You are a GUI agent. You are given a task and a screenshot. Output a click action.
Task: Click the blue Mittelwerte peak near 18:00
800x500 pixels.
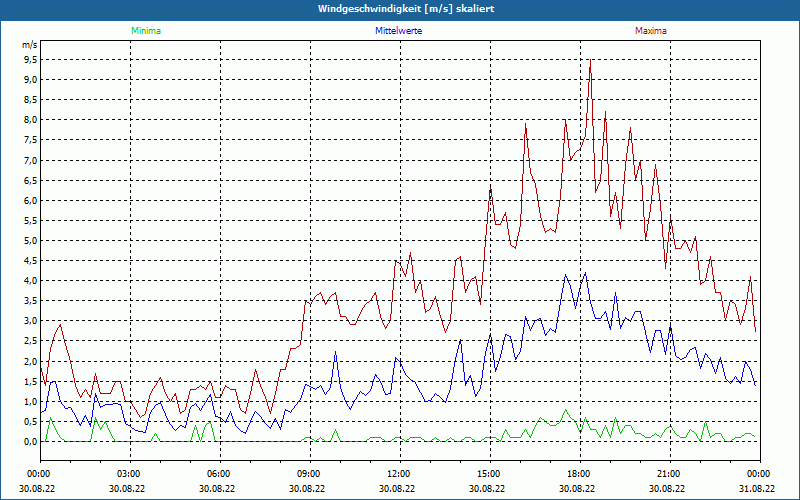[x=585, y=273]
